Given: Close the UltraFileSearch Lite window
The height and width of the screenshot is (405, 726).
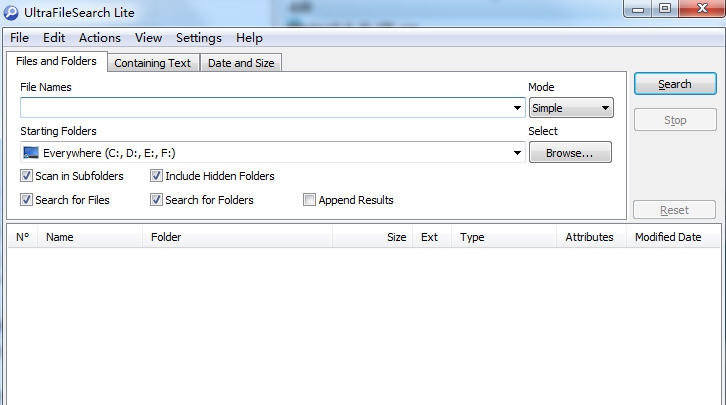Looking at the screenshot, I should coord(702,8).
